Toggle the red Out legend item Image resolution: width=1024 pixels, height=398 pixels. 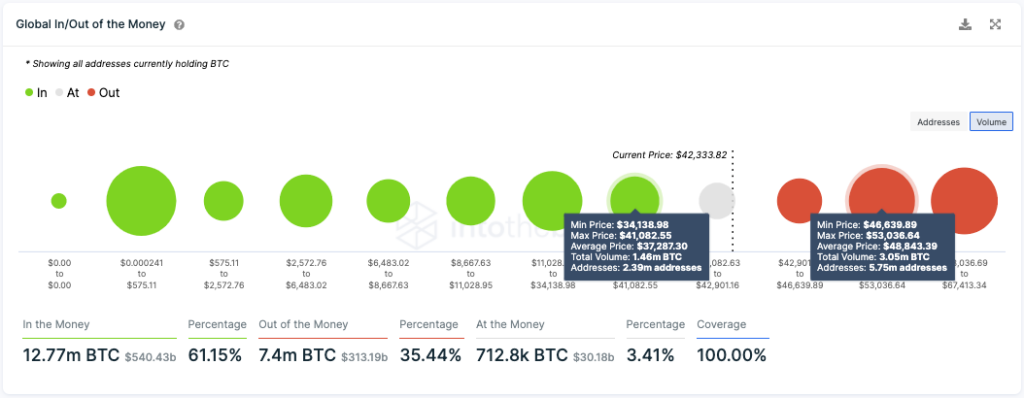103,93
